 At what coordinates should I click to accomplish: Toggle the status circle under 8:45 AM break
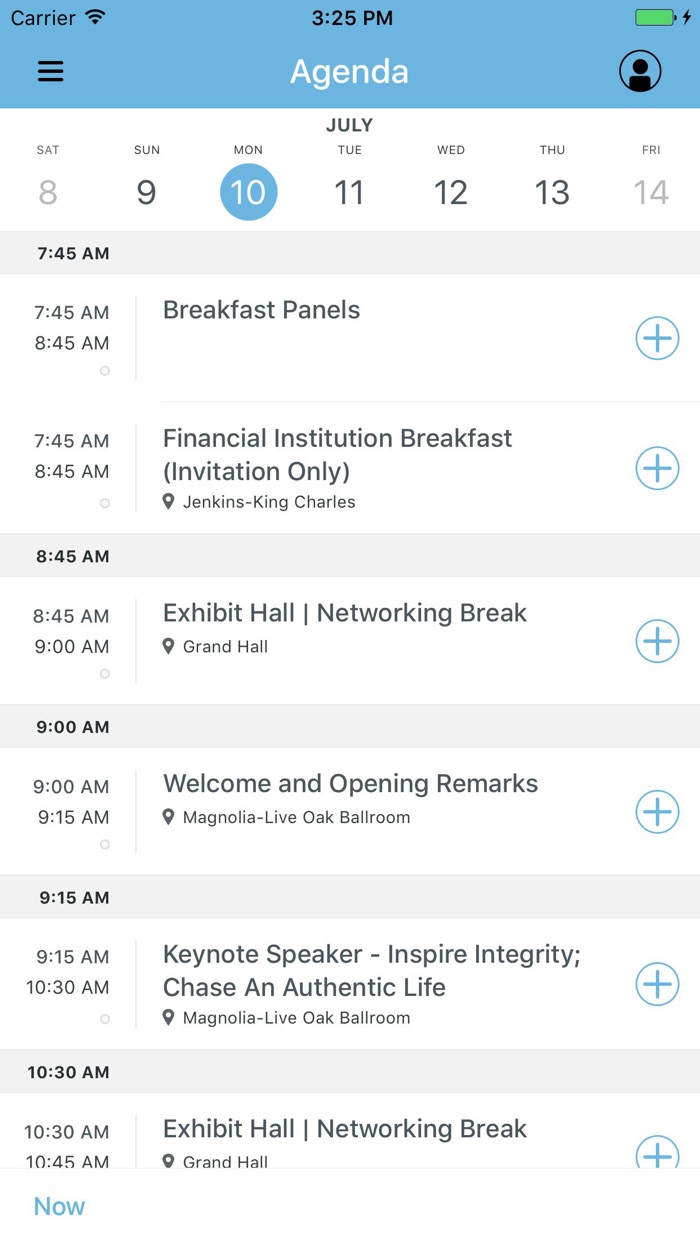(x=104, y=674)
